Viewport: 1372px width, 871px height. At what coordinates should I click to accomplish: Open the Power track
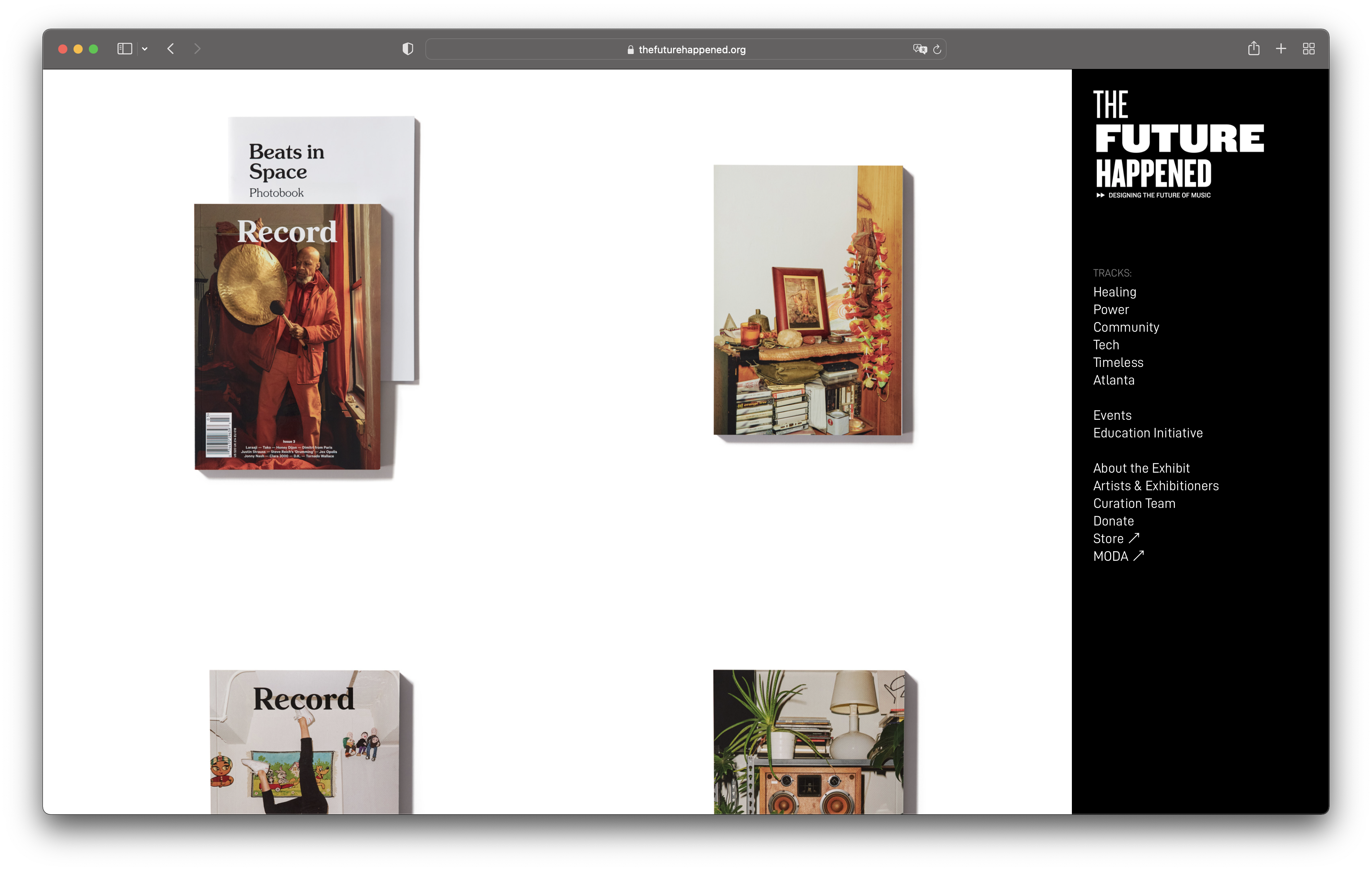point(1111,309)
